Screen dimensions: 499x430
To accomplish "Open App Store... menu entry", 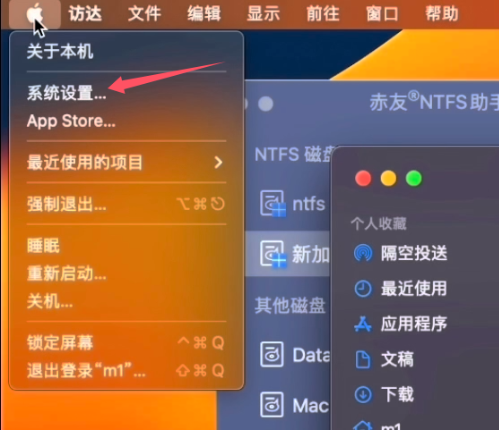I will tap(71, 121).
